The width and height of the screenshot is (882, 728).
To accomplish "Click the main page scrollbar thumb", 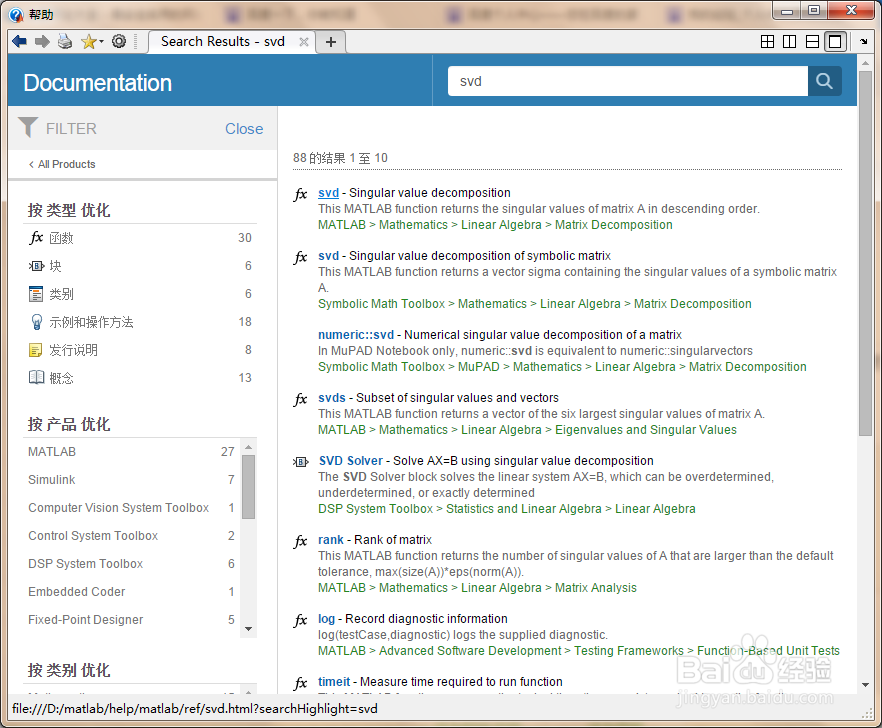I will [865, 253].
